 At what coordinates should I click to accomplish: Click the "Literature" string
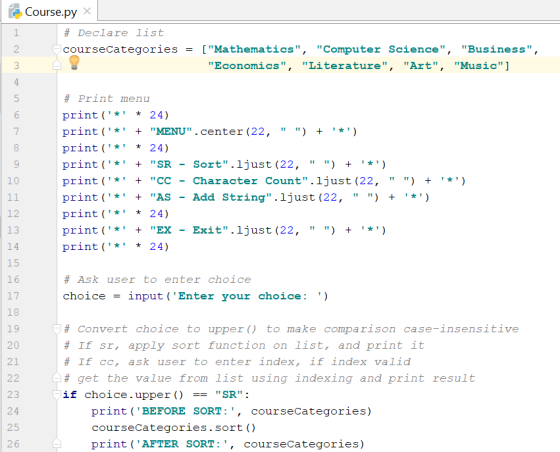tap(345, 66)
